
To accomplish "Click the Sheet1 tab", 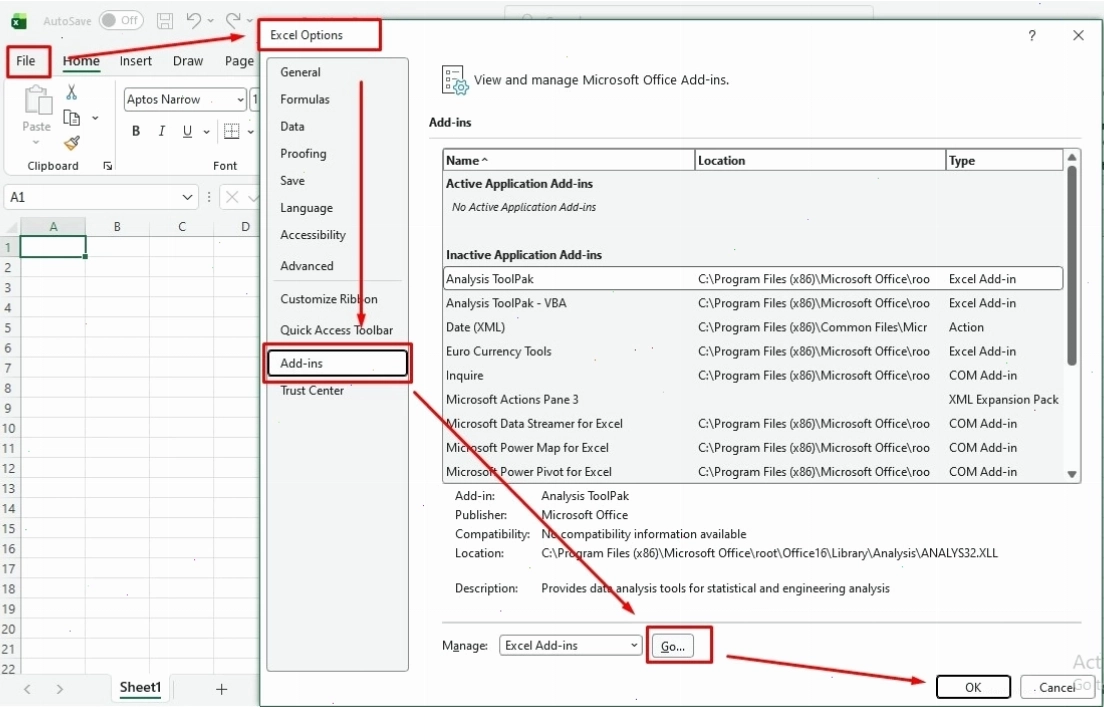I will coord(140,688).
